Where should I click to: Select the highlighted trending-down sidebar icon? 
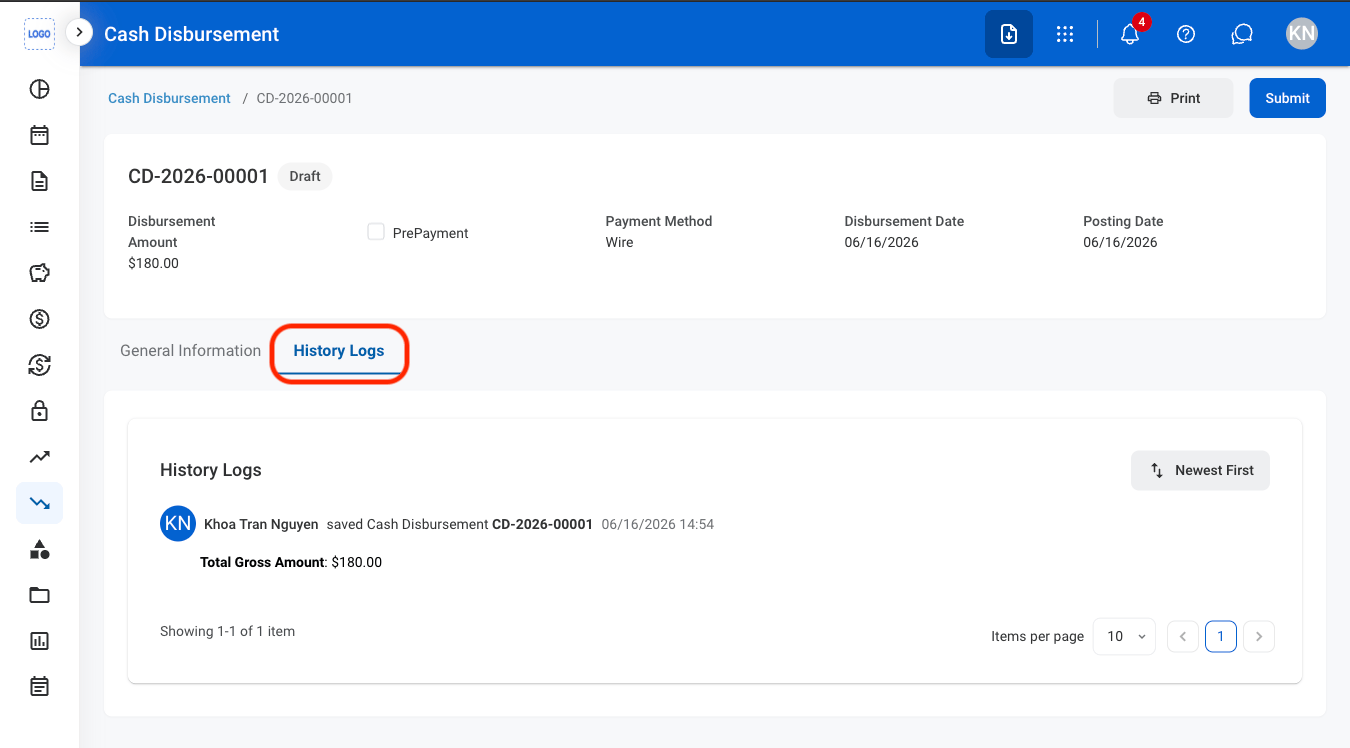point(39,503)
